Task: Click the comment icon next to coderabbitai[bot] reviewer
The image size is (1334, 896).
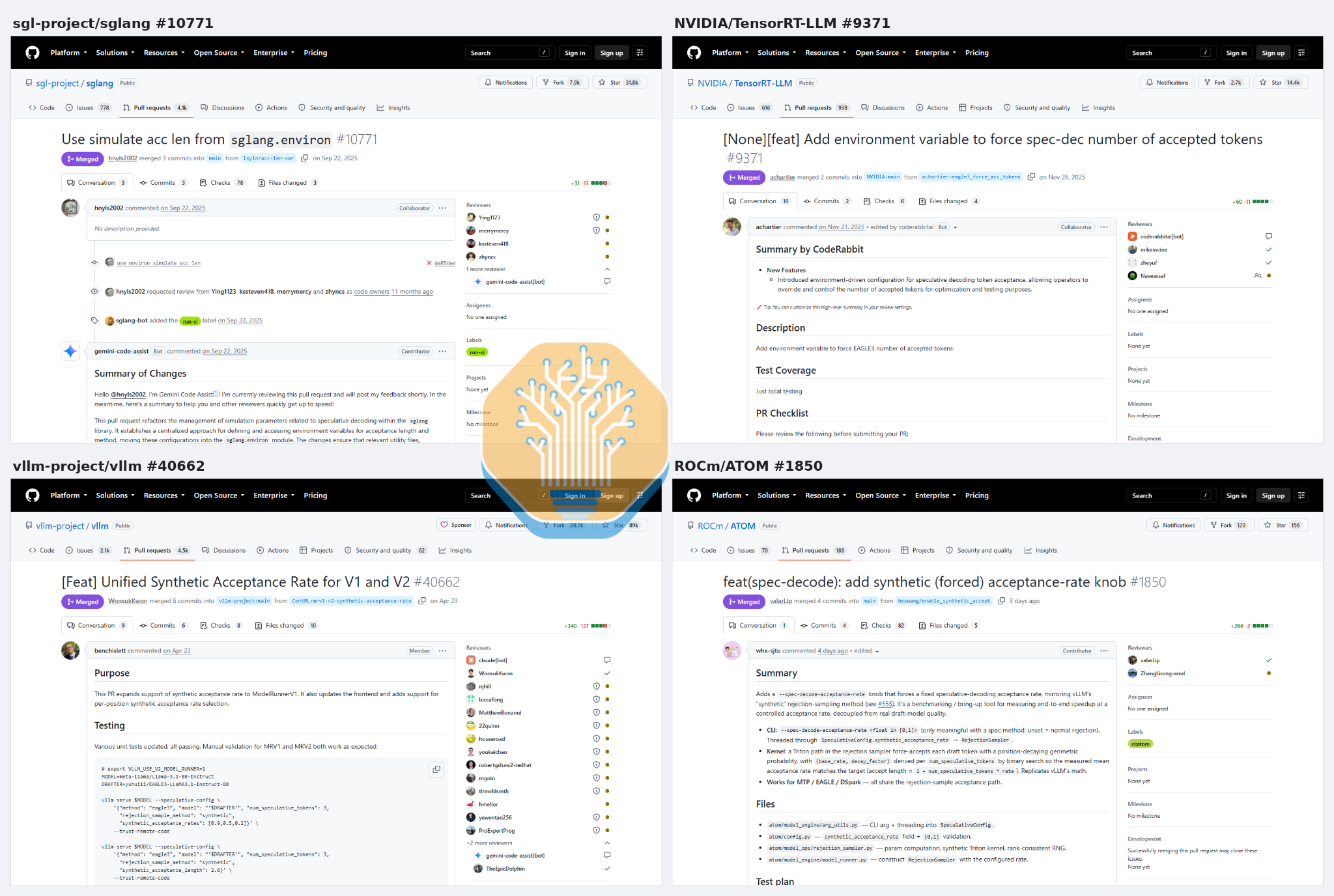Action: [x=1269, y=236]
